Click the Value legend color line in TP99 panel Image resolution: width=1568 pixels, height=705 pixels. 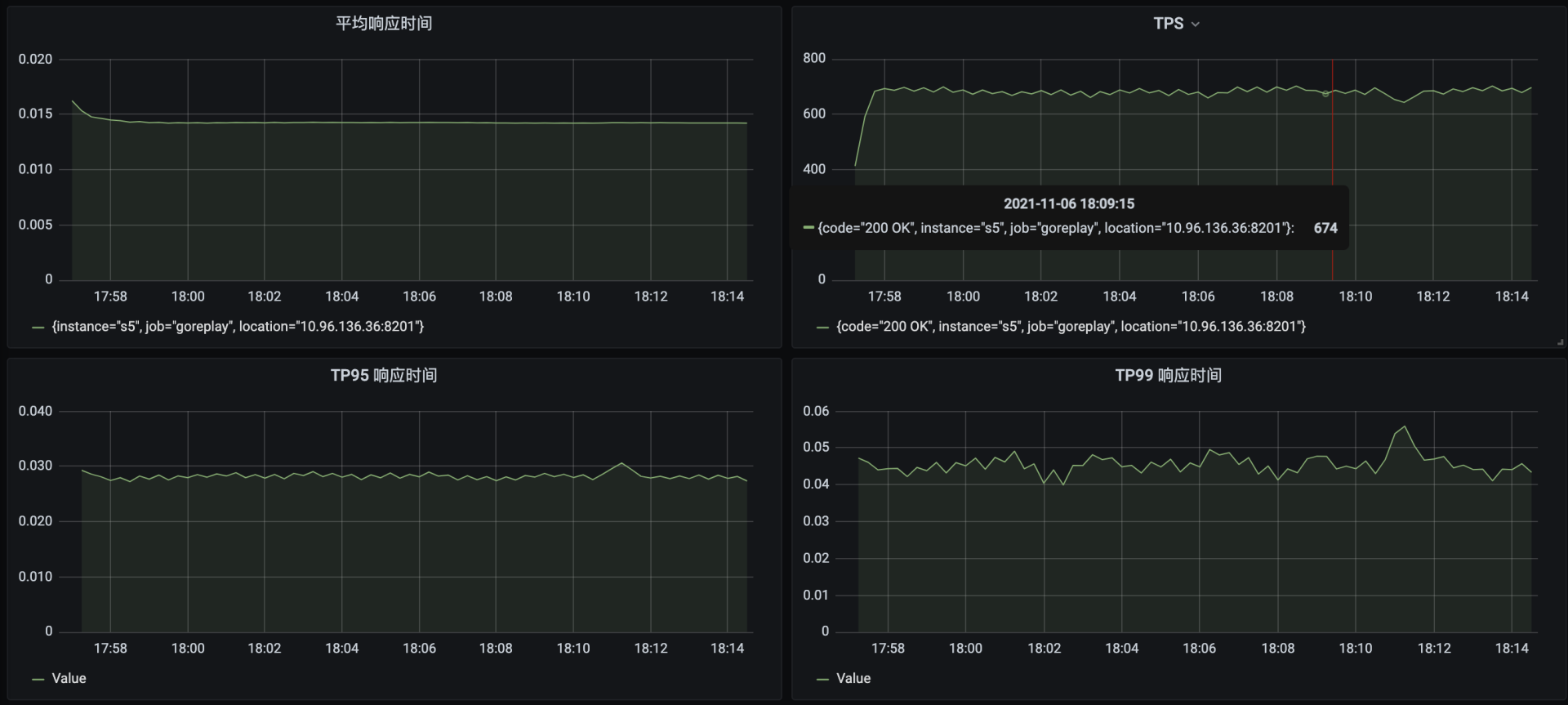pos(822,680)
